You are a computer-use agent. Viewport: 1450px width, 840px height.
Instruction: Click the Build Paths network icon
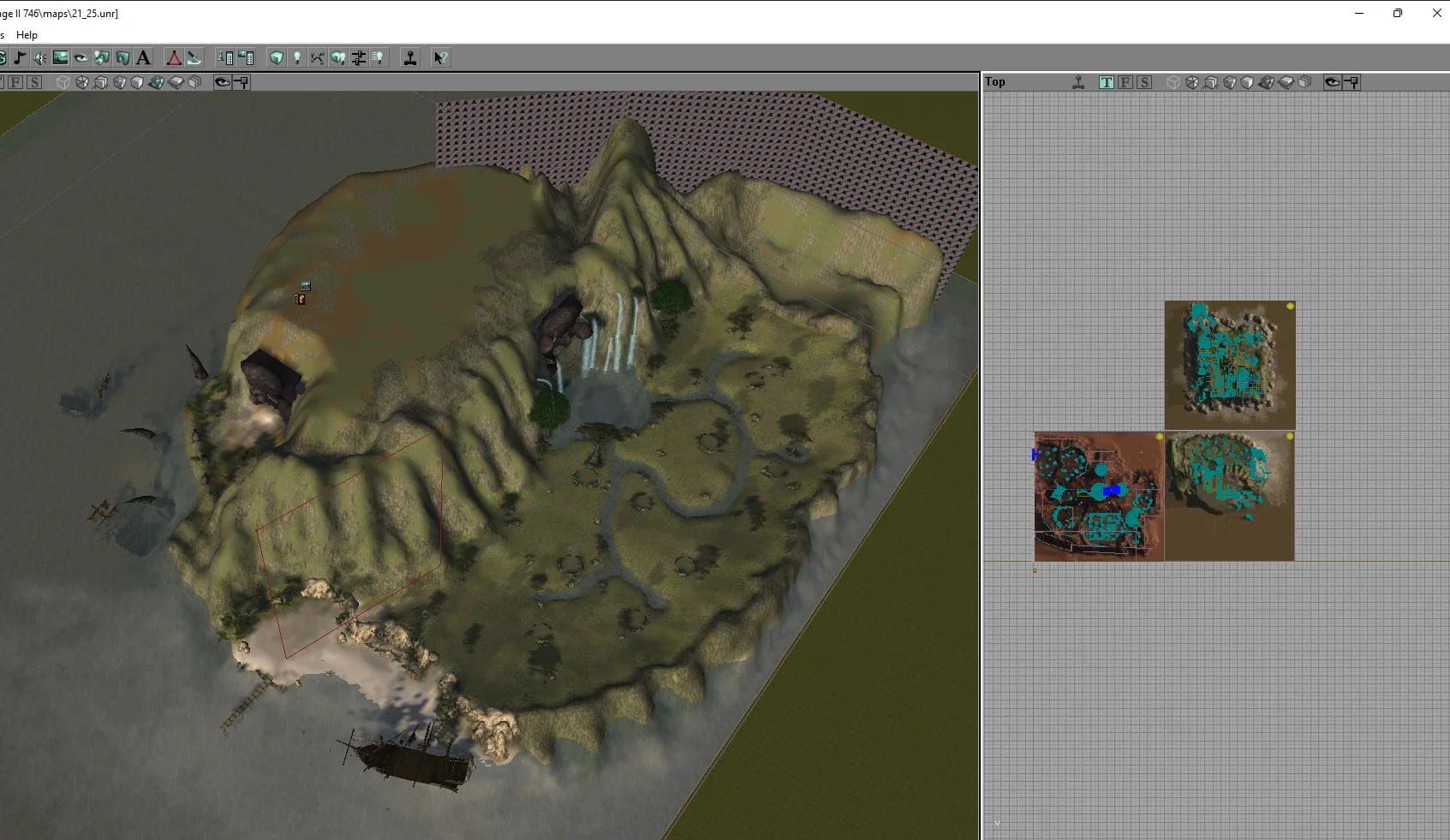(x=318, y=58)
